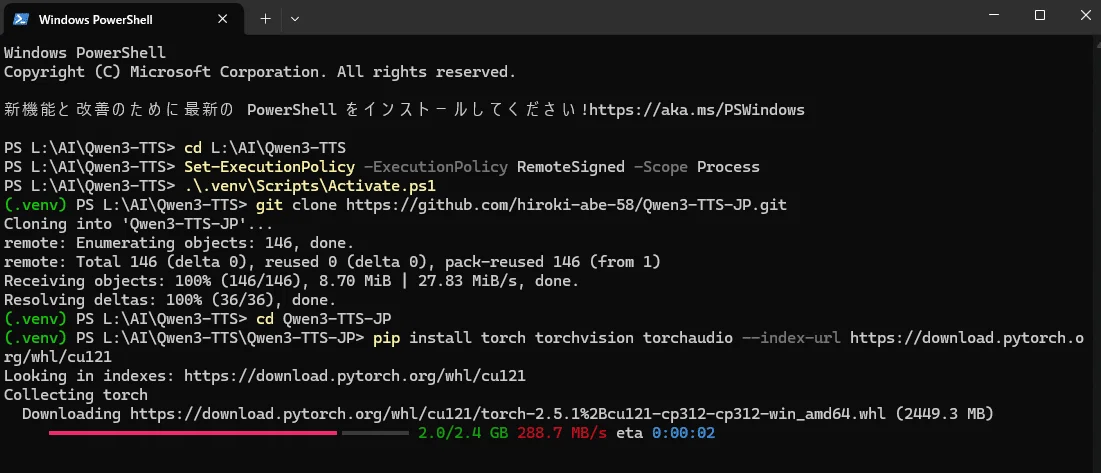Click the pink pip download progress bar

click(x=192, y=433)
